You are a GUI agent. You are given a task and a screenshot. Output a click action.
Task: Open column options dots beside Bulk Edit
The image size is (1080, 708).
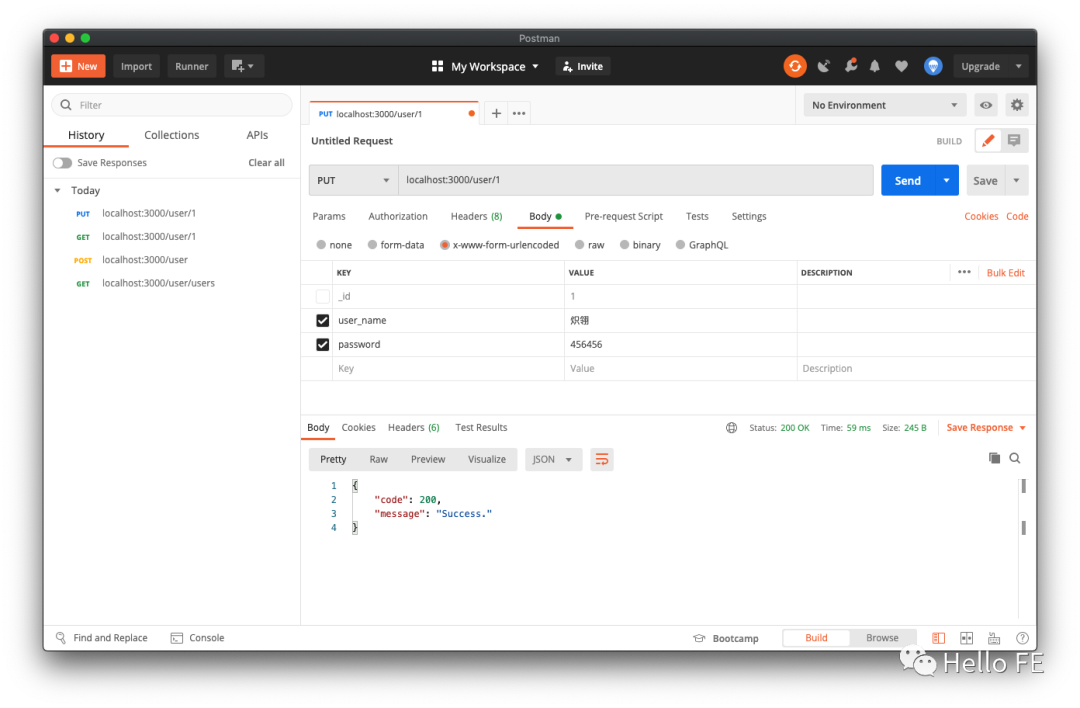[964, 272]
